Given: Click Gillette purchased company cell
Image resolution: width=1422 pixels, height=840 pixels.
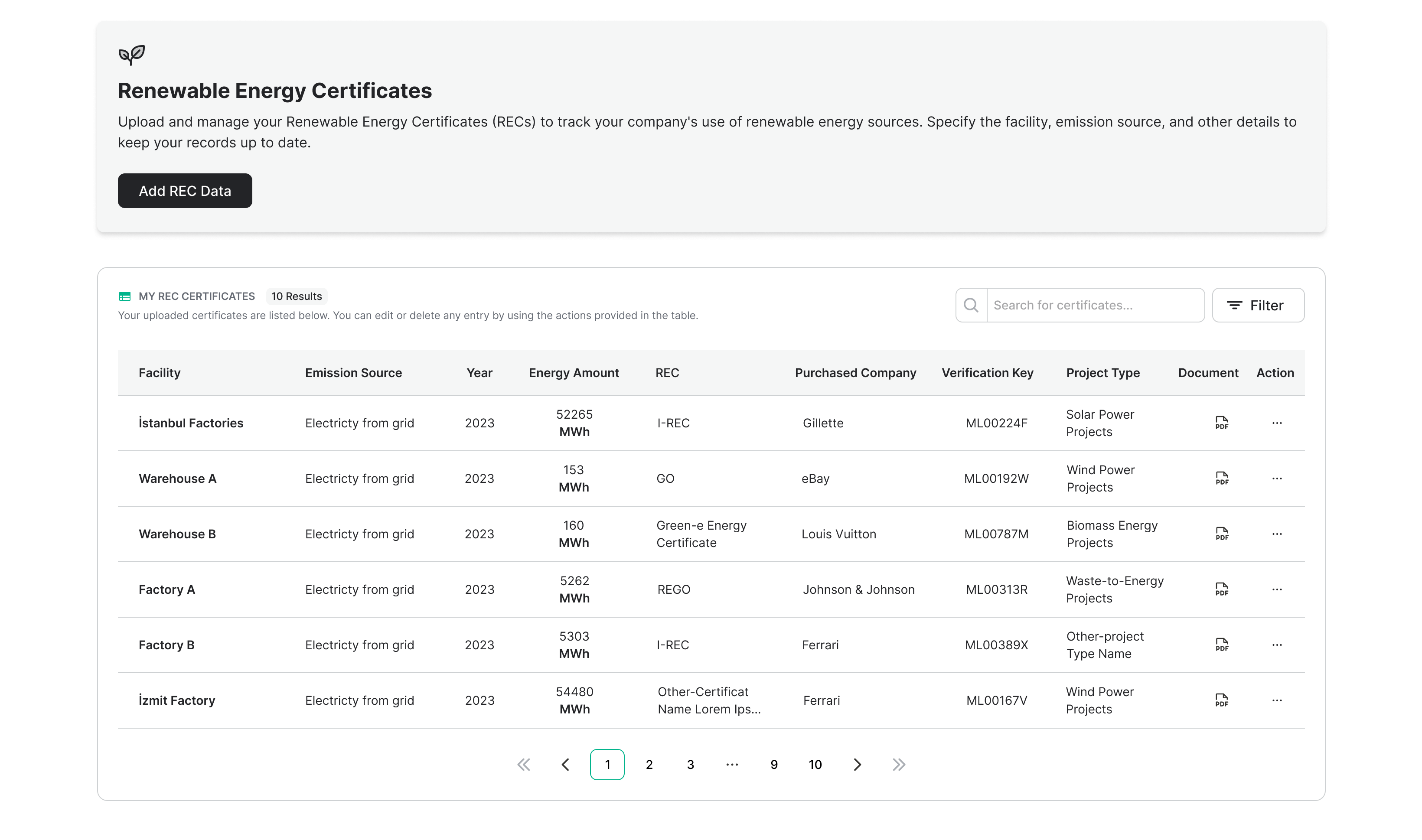Looking at the screenshot, I should click(822, 423).
